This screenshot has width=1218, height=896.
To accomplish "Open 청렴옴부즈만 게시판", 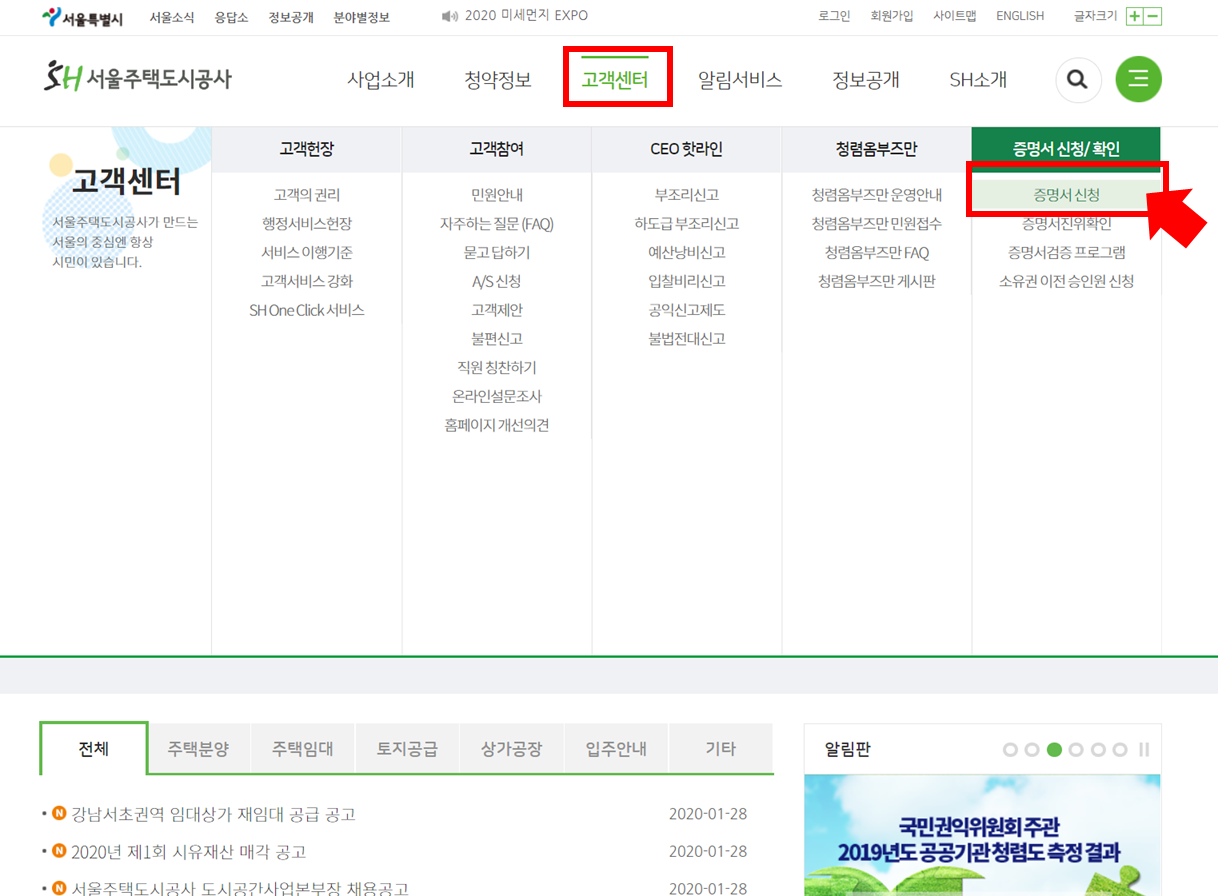I will pos(877,282).
